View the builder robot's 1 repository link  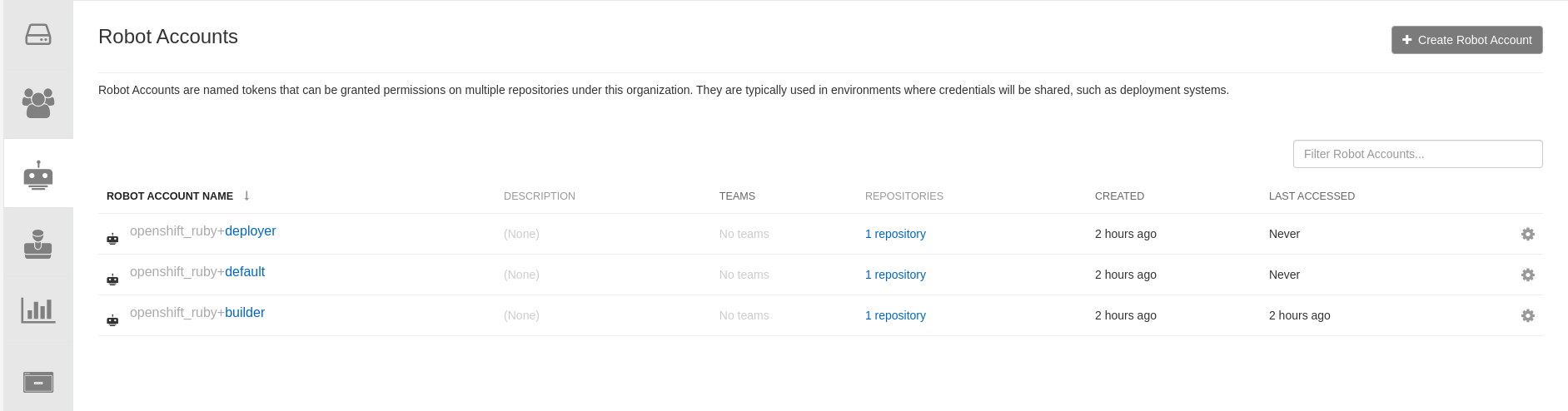895,315
